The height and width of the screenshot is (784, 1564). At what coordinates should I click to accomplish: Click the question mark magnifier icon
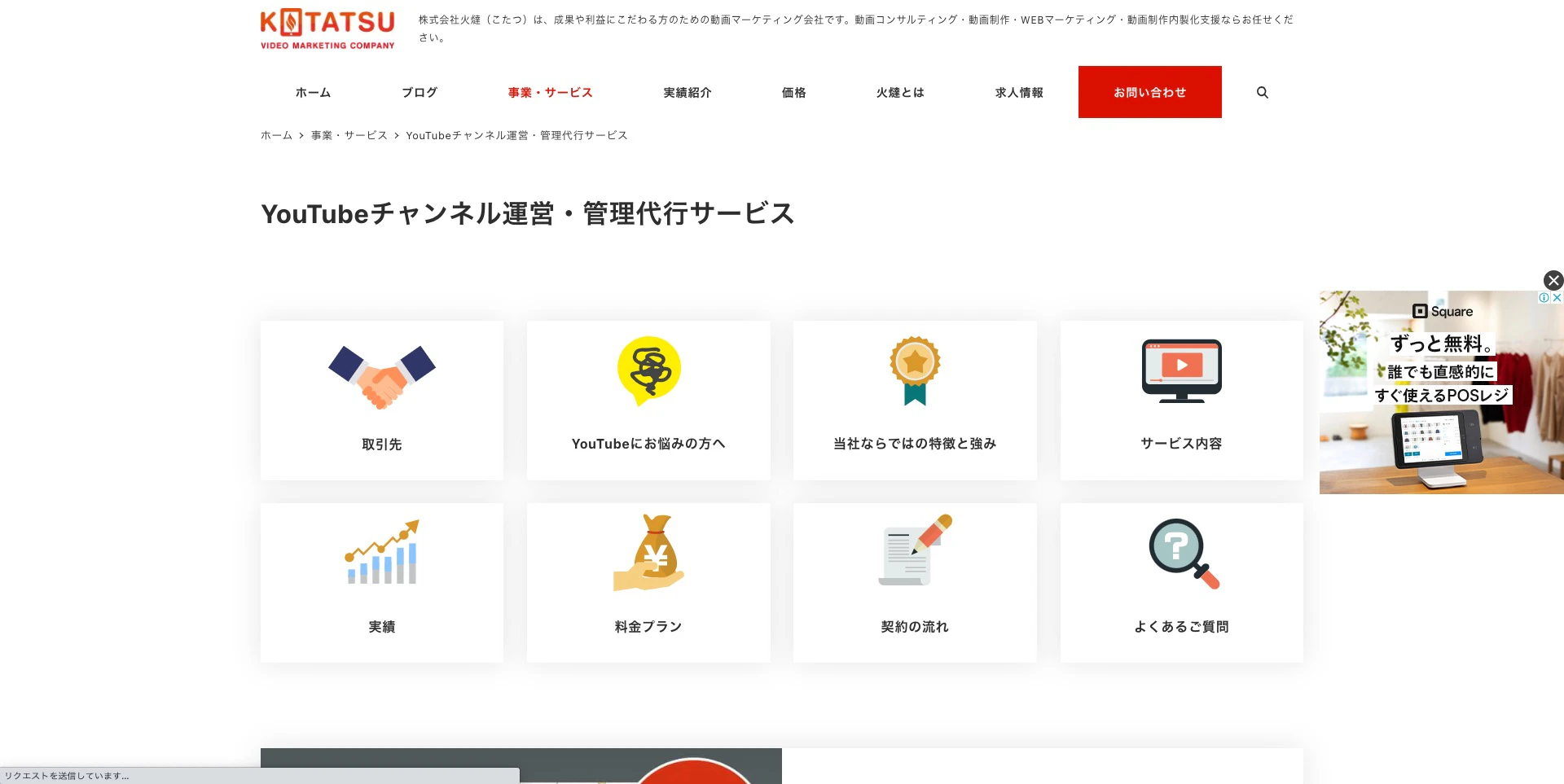(1184, 554)
